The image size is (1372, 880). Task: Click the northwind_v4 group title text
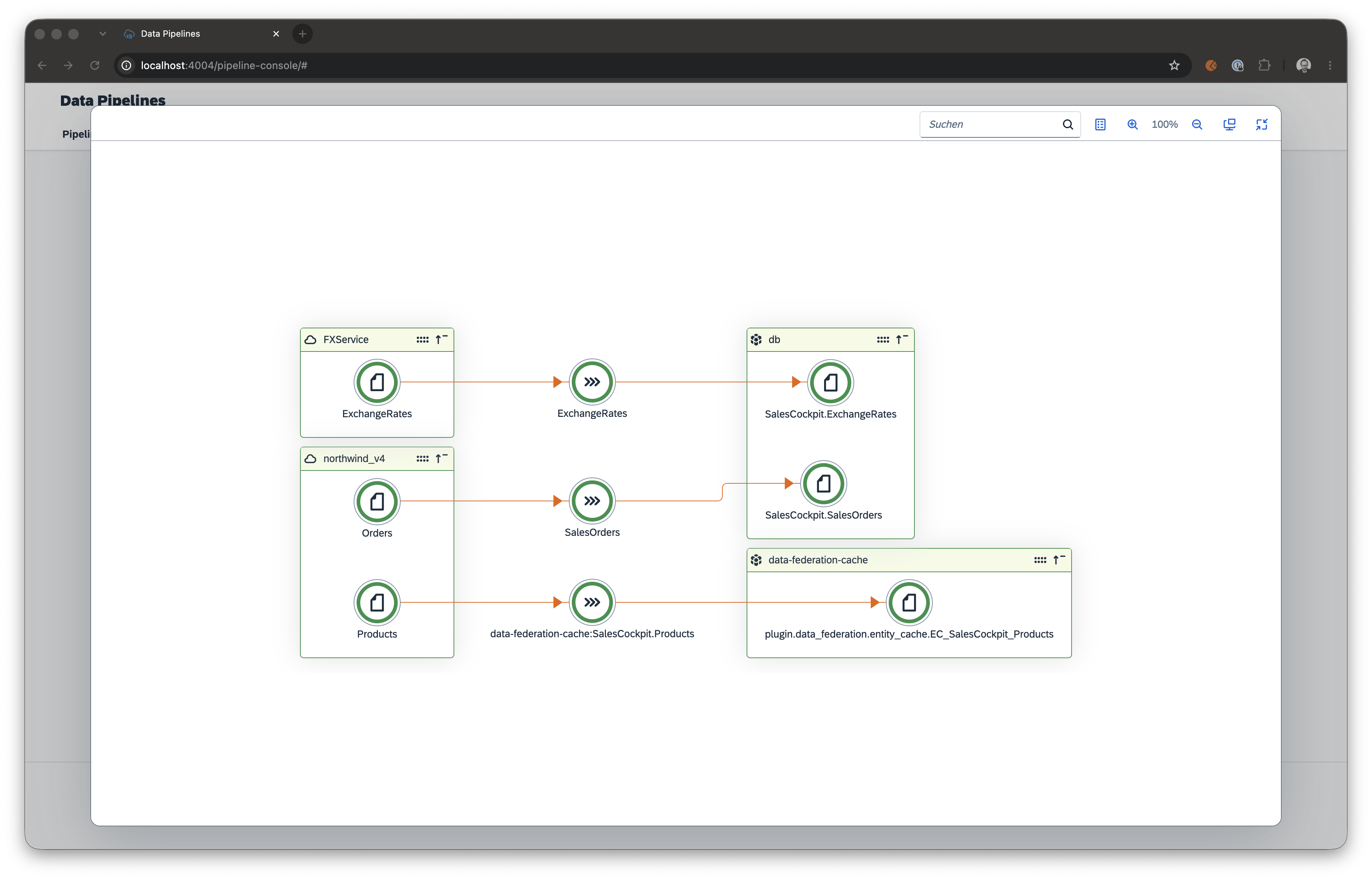354,458
